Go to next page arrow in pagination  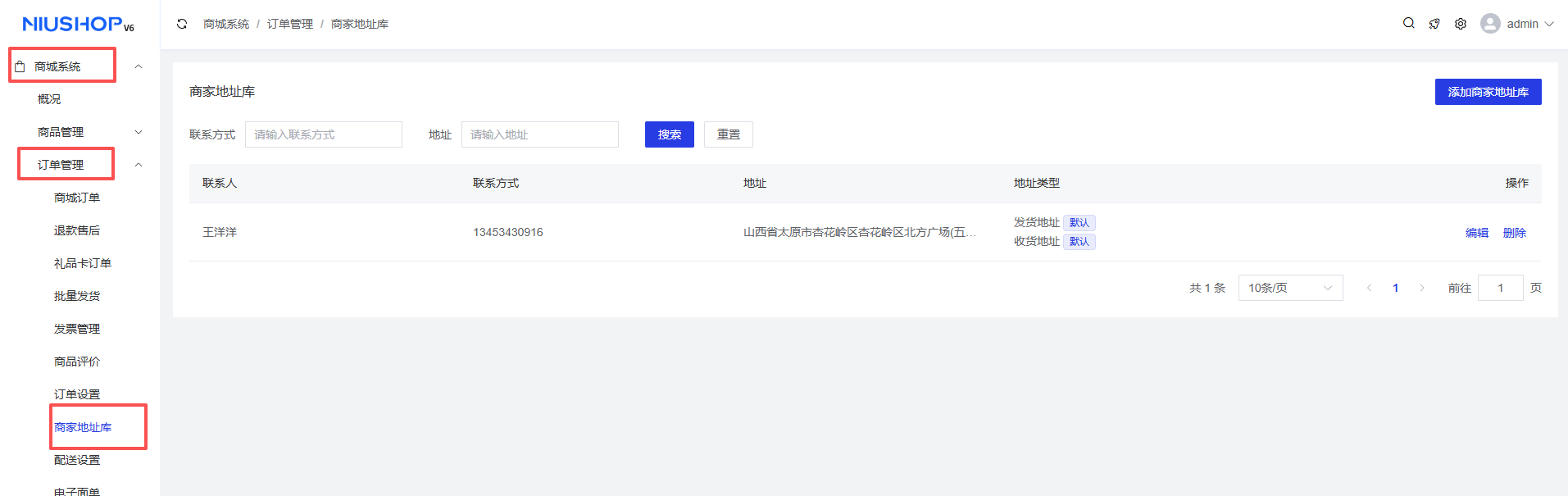point(1422,288)
